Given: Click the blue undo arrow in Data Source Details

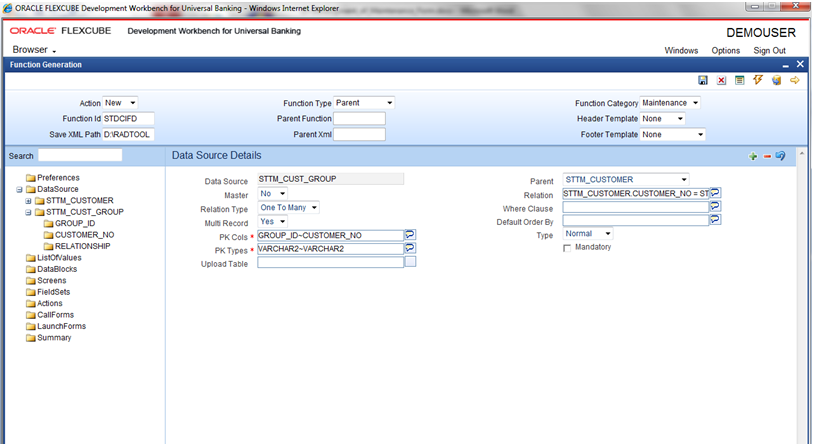Looking at the screenshot, I should pyautogui.click(x=781, y=156).
